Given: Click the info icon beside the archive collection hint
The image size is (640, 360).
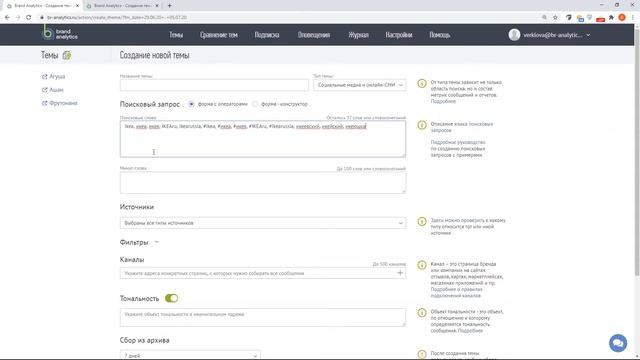Looking at the screenshot, I should [422, 354].
